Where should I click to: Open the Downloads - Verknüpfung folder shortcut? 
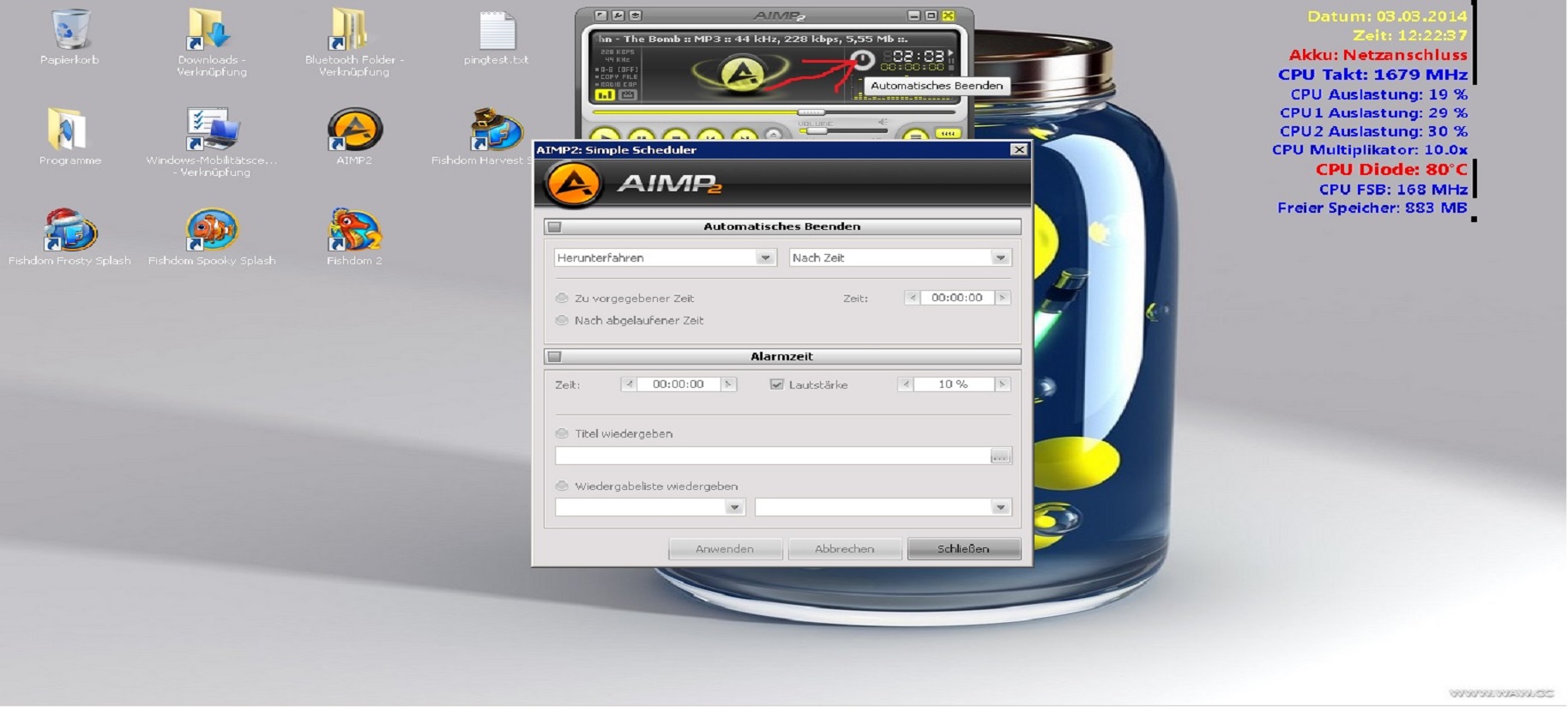[x=209, y=30]
